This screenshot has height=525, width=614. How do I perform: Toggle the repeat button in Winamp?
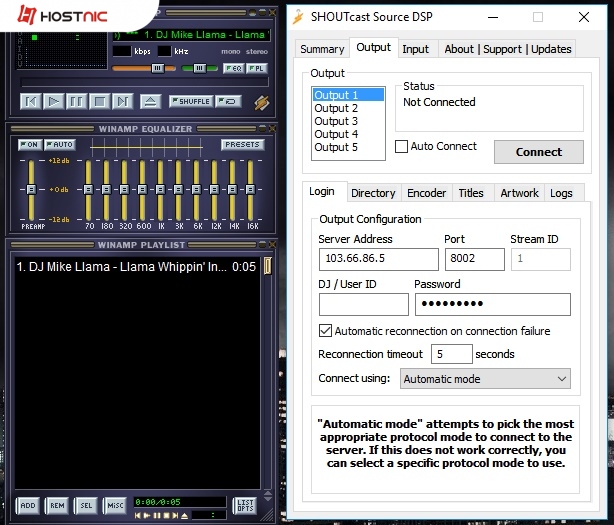tap(229, 101)
